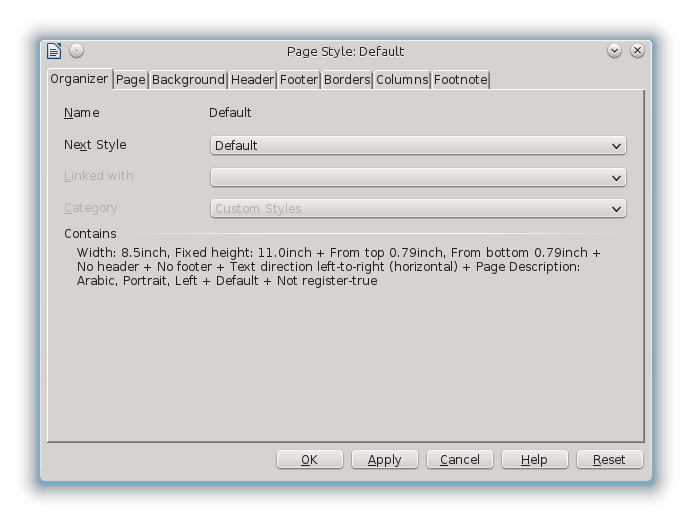The height and width of the screenshot is (521, 692).
Task: Switch to the Columns tab
Action: coord(402,80)
